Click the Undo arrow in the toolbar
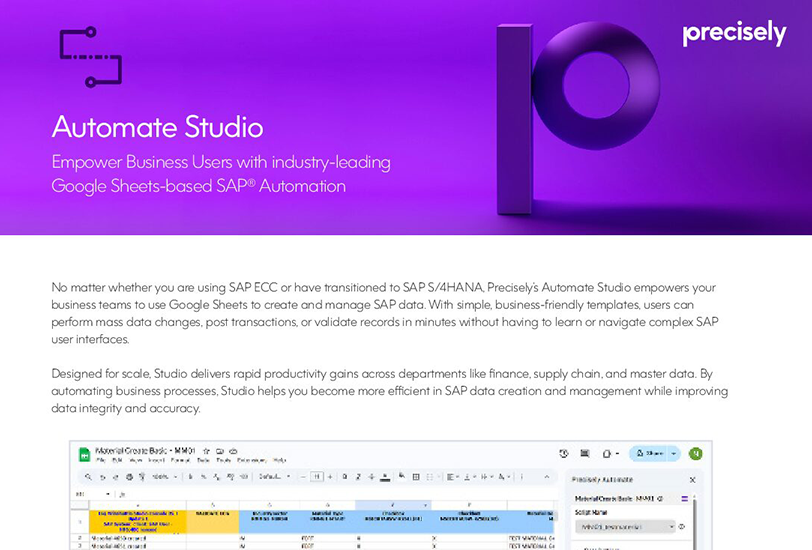Viewport: 812px width, 550px height. [x=103, y=477]
